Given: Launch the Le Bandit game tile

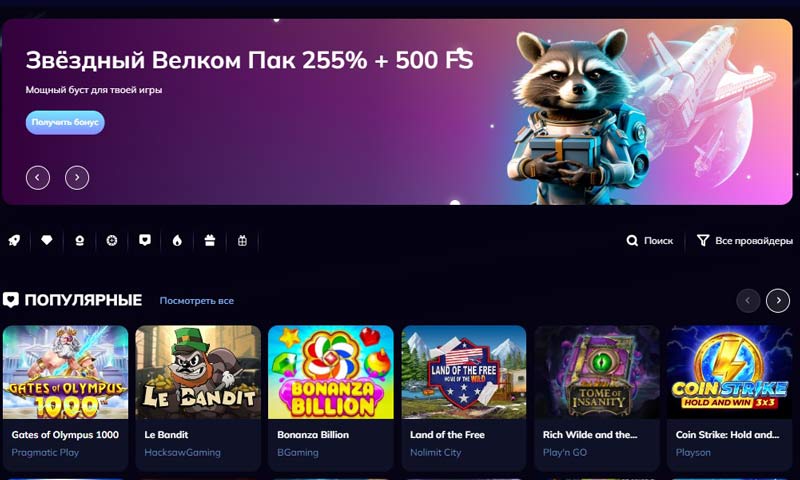Looking at the screenshot, I should tap(198, 398).
